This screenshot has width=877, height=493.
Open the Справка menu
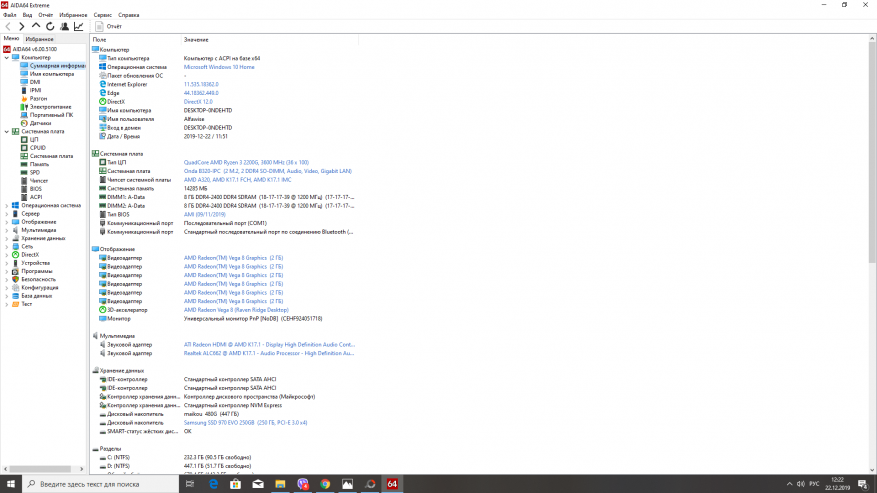(x=129, y=15)
